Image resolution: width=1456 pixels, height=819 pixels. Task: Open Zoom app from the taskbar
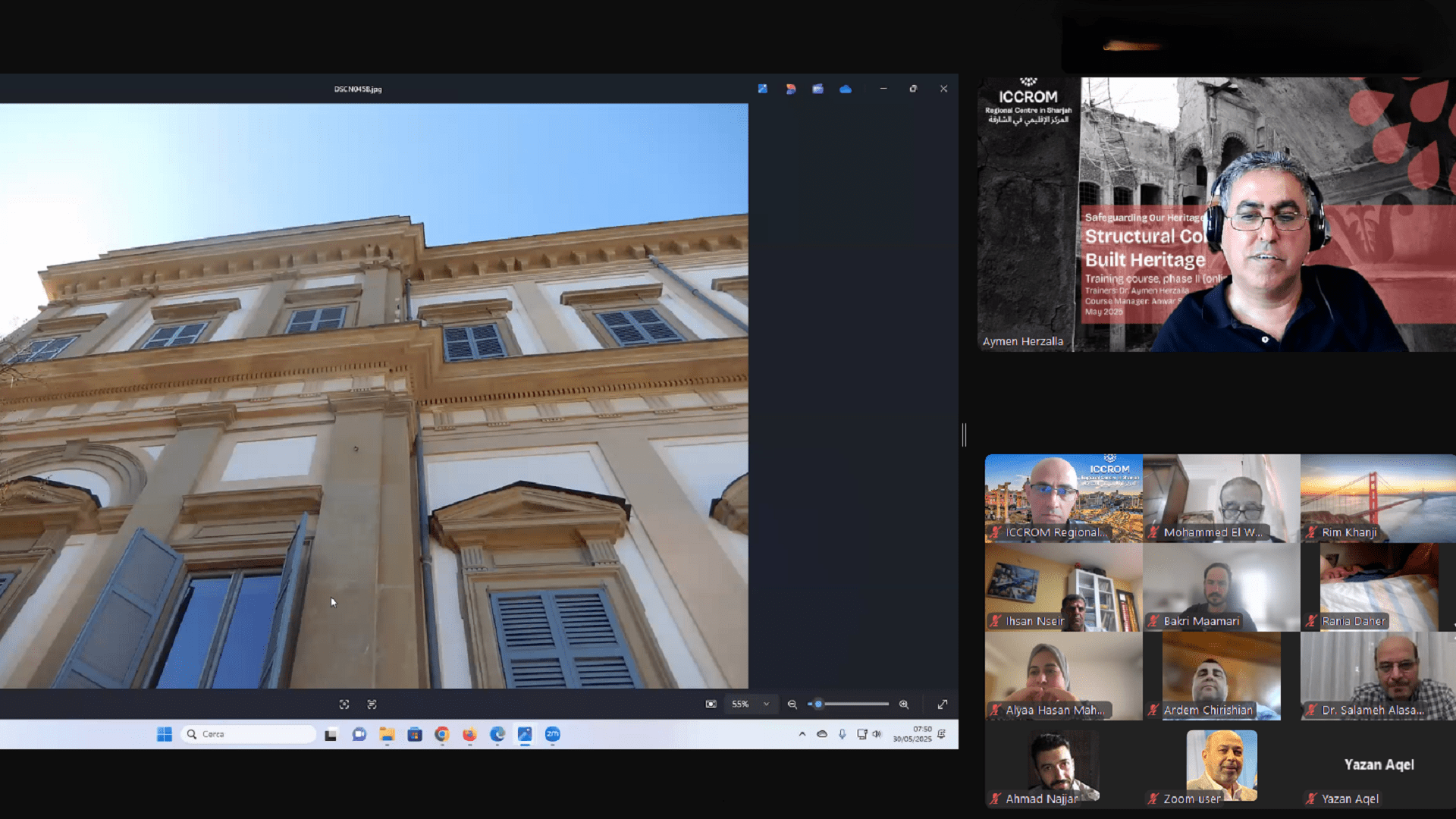tap(553, 734)
